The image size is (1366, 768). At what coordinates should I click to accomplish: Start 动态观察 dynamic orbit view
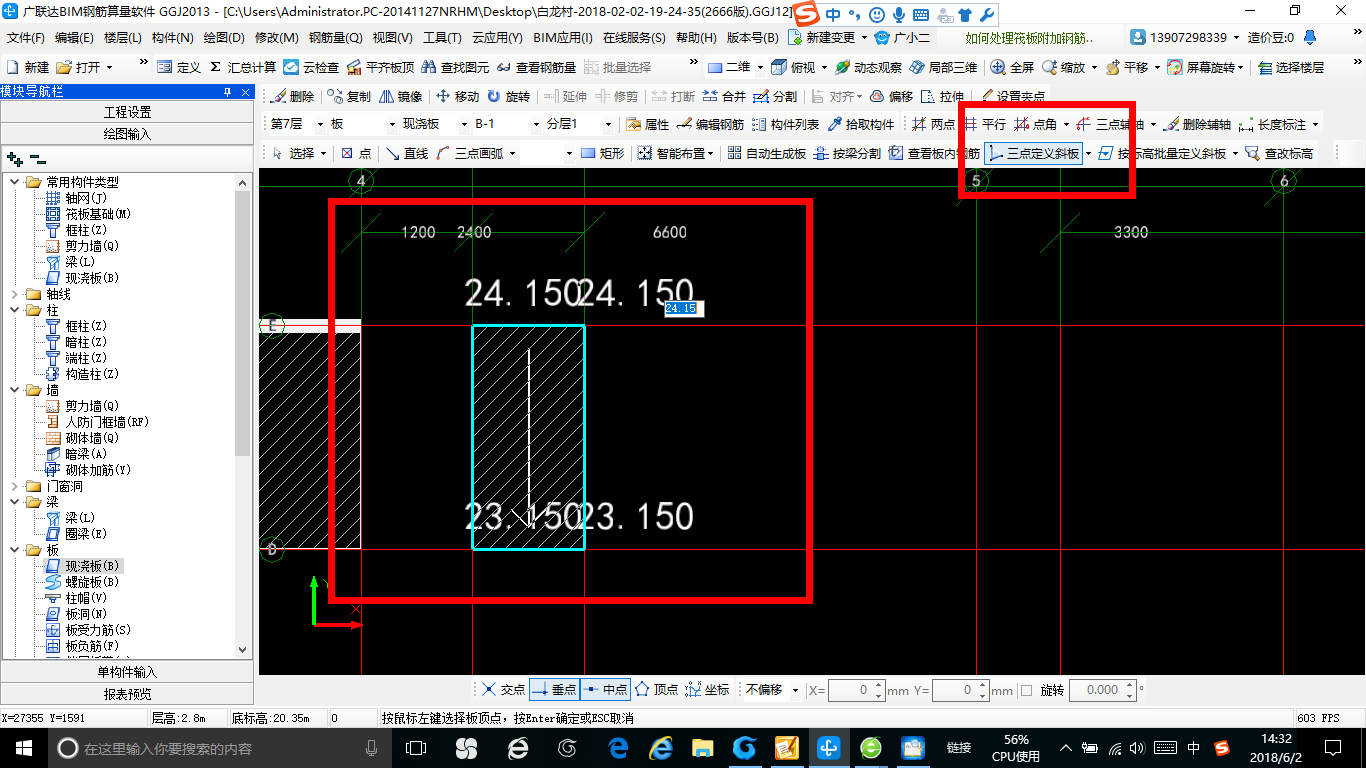(868, 67)
